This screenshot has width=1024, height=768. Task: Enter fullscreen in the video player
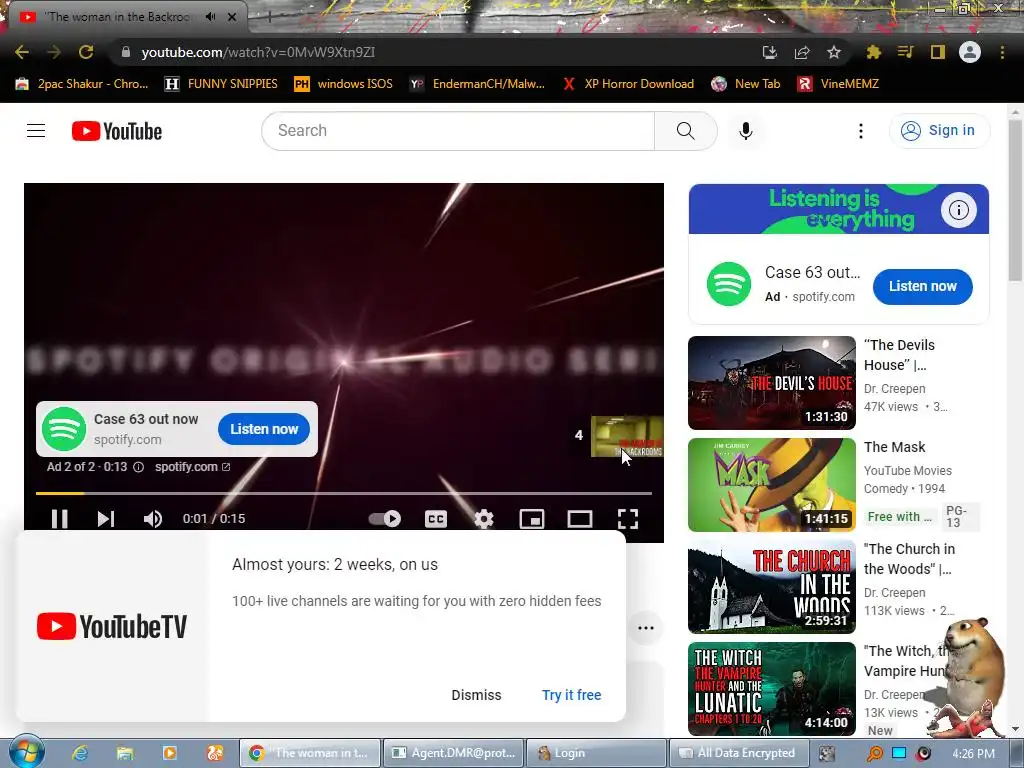pos(628,519)
